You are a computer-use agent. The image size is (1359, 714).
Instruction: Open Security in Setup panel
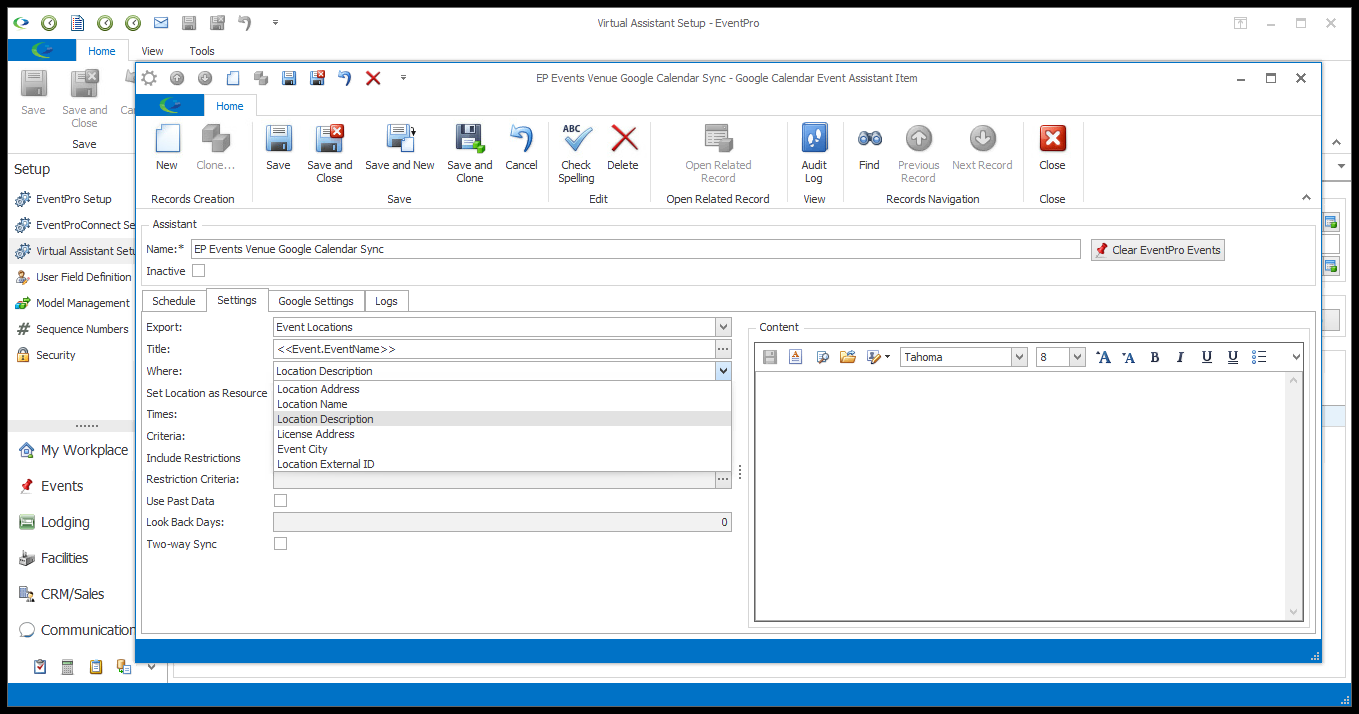pos(56,355)
